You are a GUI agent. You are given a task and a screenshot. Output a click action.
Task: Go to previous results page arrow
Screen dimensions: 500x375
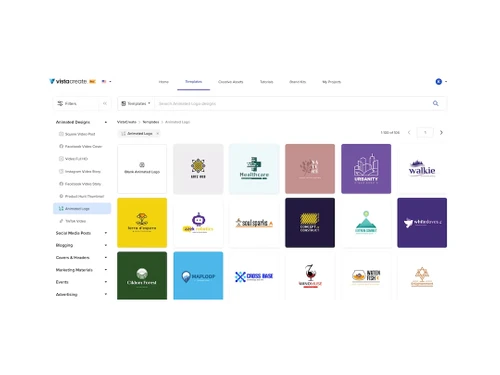point(409,132)
